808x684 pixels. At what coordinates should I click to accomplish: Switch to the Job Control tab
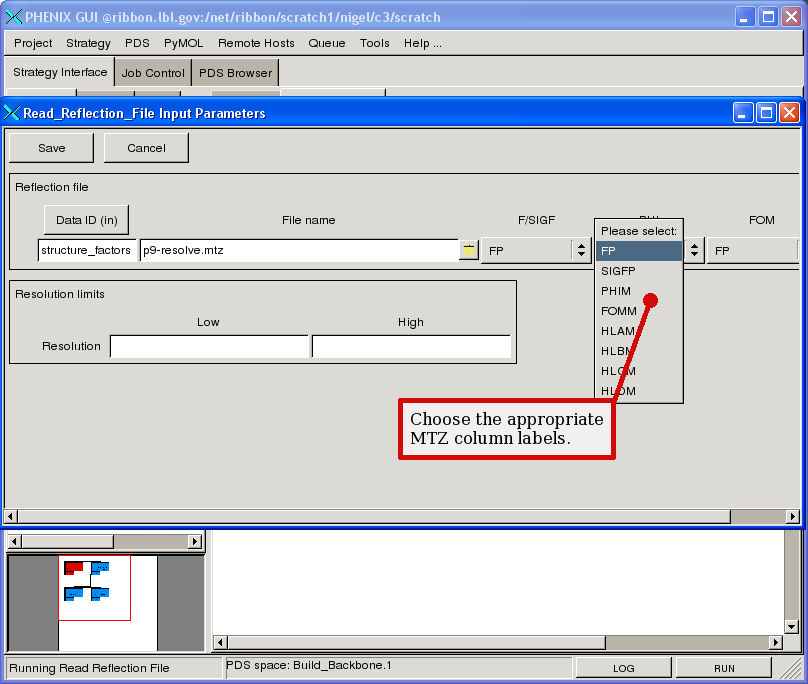tap(153, 73)
